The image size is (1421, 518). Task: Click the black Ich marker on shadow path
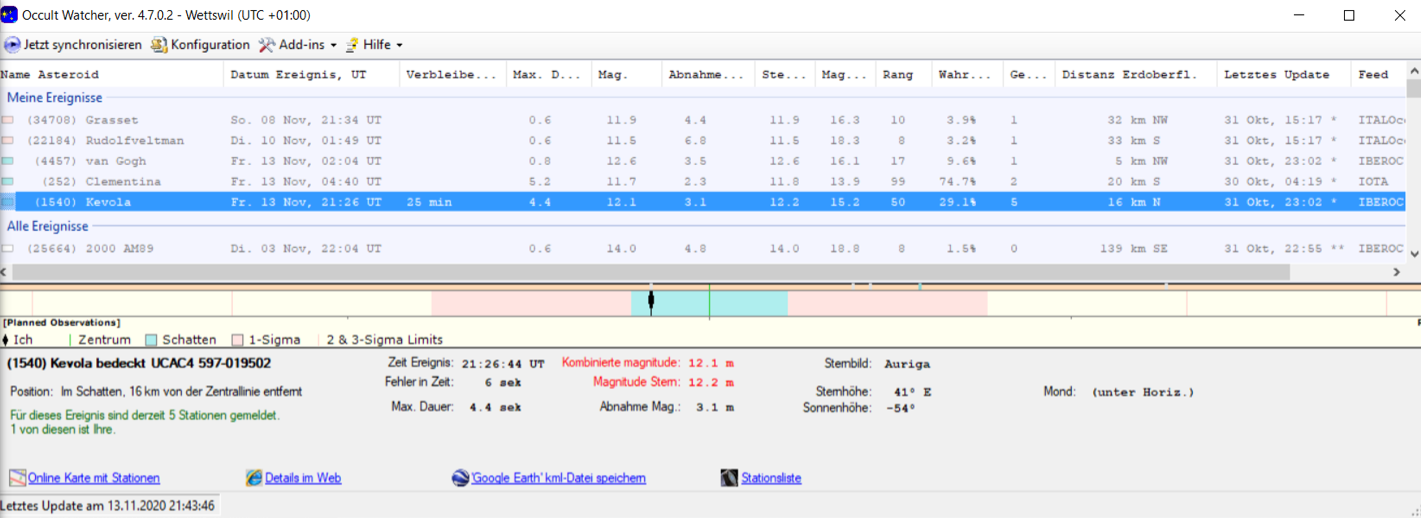[651, 301]
